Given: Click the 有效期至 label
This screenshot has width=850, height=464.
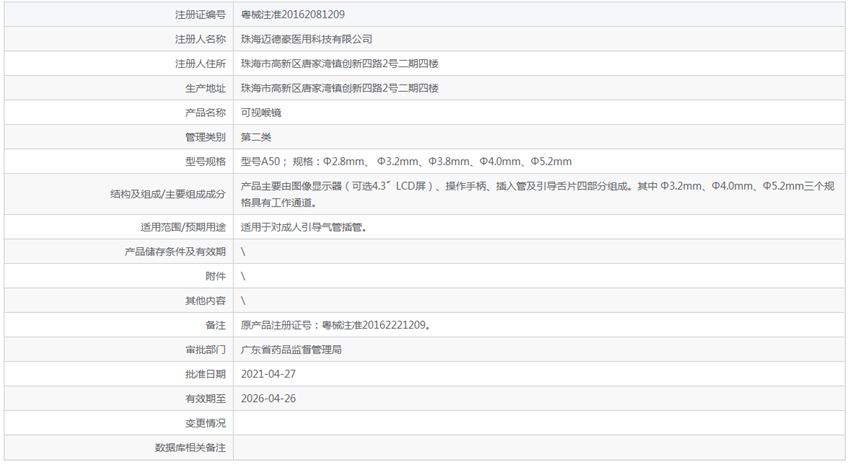Looking at the screenshot, I should click(x=205, y=398).
